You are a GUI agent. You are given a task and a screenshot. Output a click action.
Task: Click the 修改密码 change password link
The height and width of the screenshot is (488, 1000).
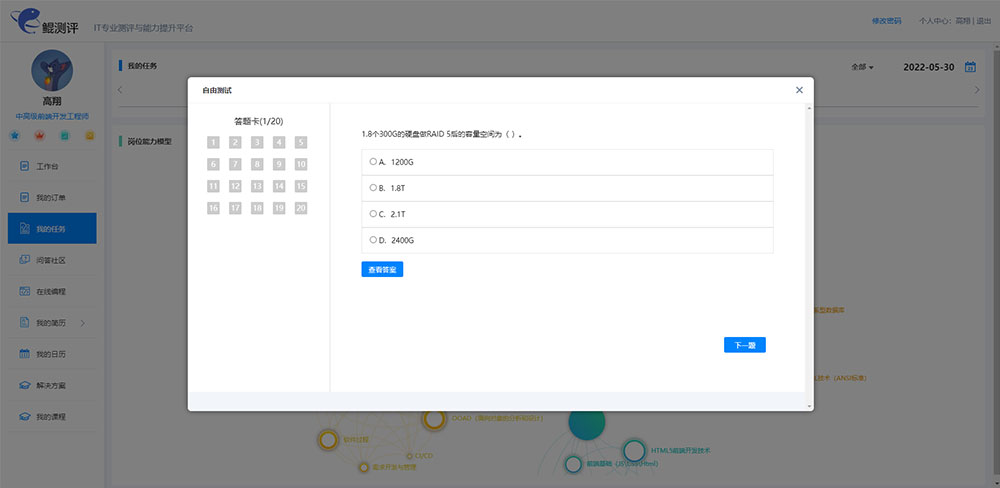pos(858,21)
